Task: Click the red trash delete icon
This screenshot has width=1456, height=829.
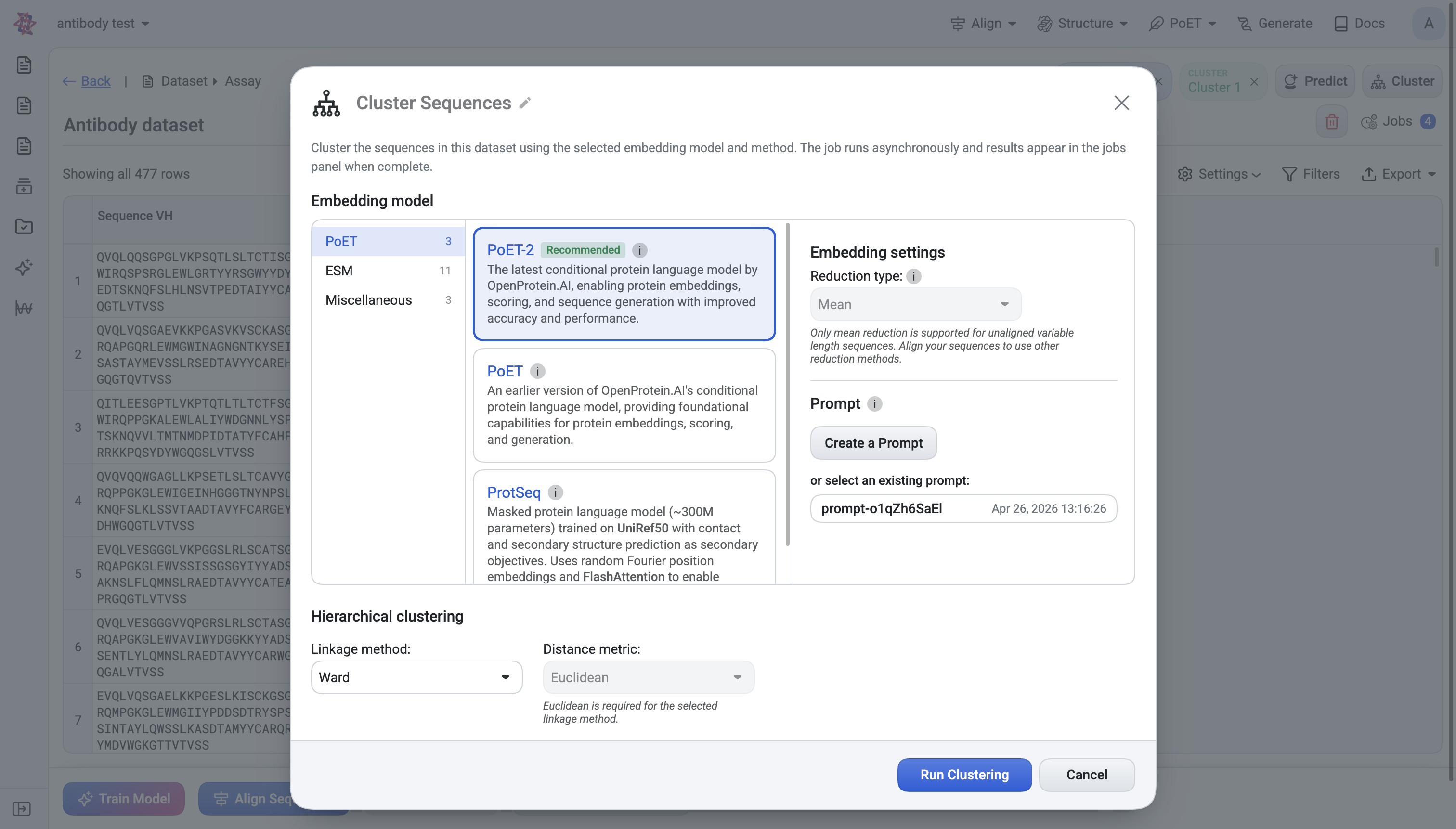Action: pyautogui.click(x=1331, y=121)
